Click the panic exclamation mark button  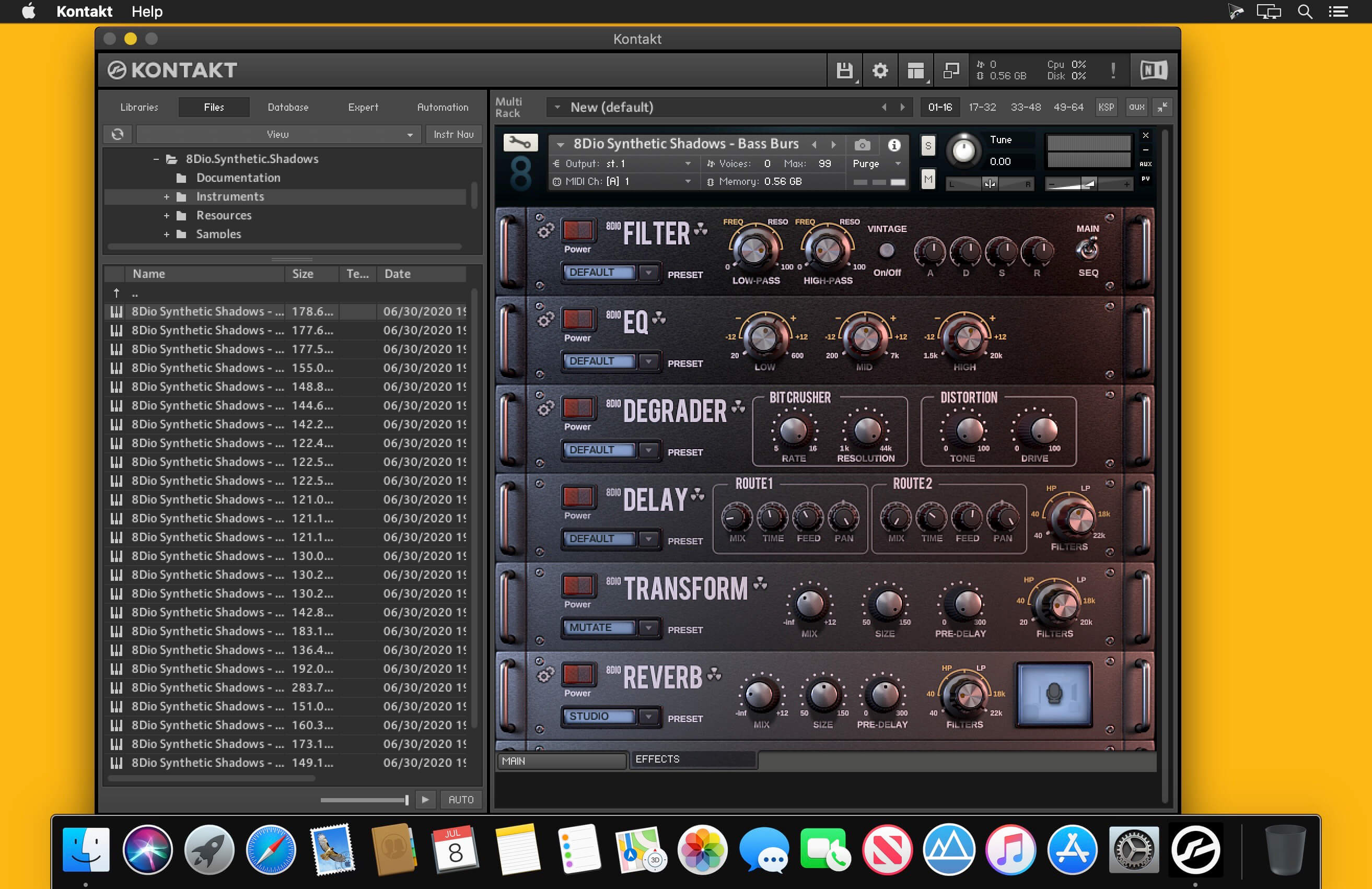pyautogui.click(x=1112, y=71)
